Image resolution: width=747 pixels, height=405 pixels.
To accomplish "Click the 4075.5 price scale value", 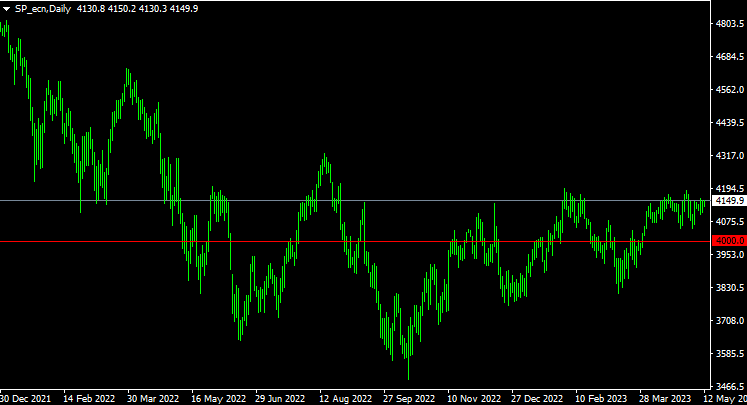I will point(729,222).
